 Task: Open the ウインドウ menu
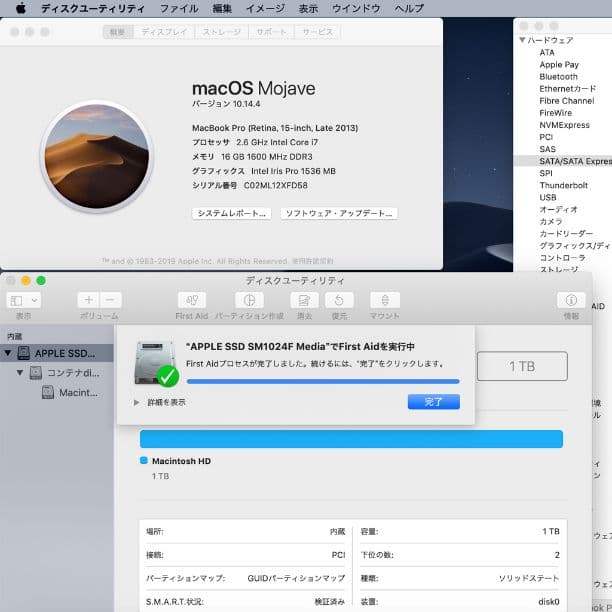click(356, 8)
